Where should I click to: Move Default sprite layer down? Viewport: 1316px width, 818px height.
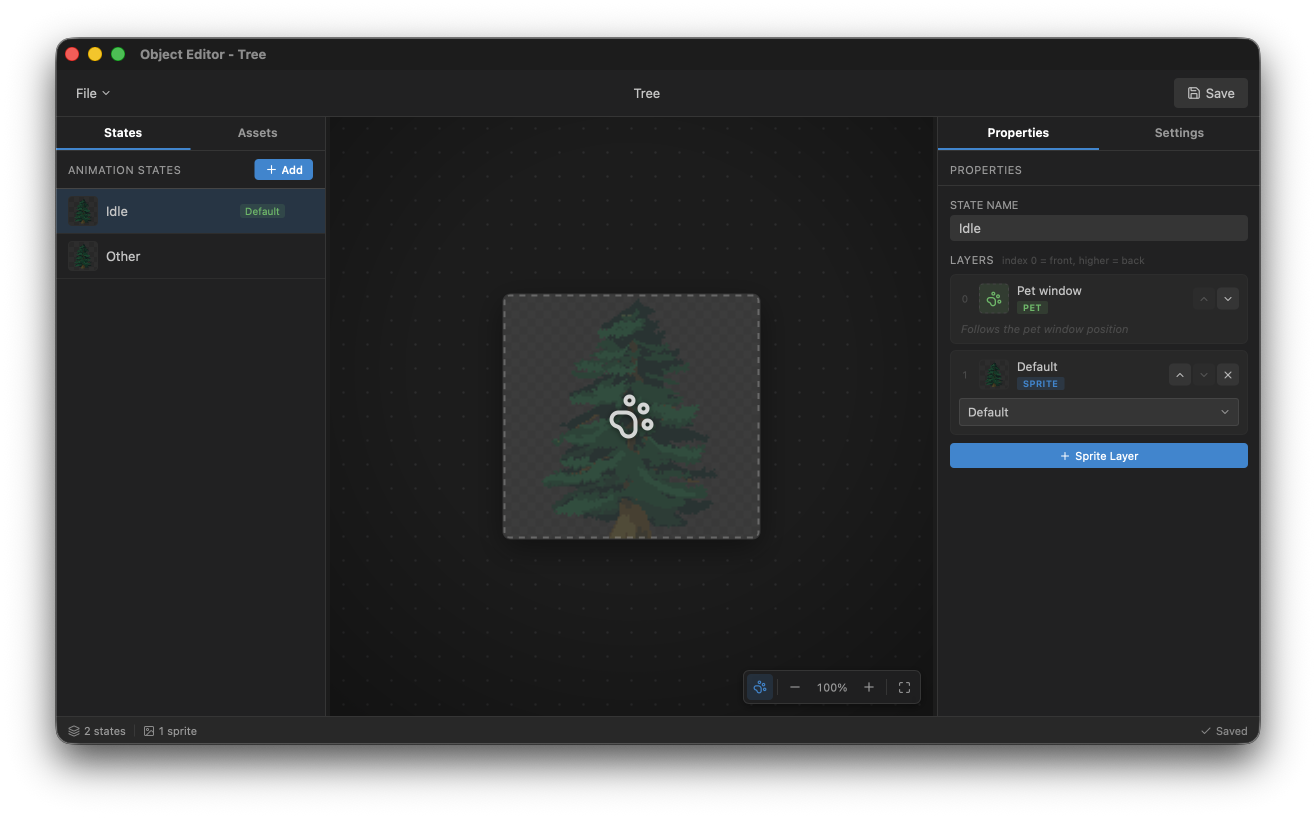1204,375
